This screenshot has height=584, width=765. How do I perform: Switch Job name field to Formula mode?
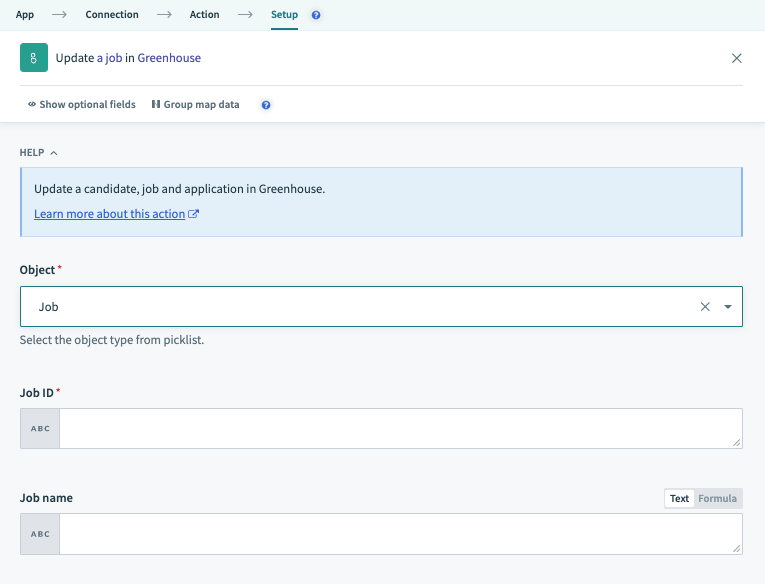[x=717, y=498]
